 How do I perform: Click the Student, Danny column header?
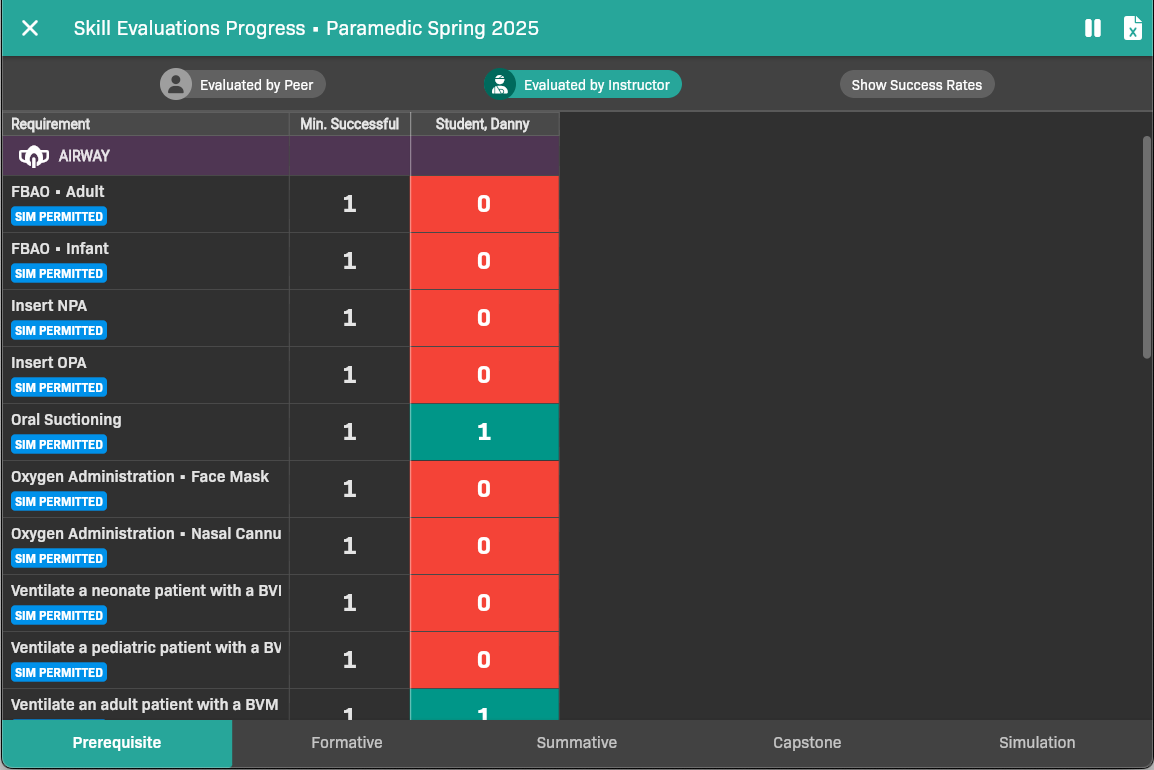coord(484,124)
